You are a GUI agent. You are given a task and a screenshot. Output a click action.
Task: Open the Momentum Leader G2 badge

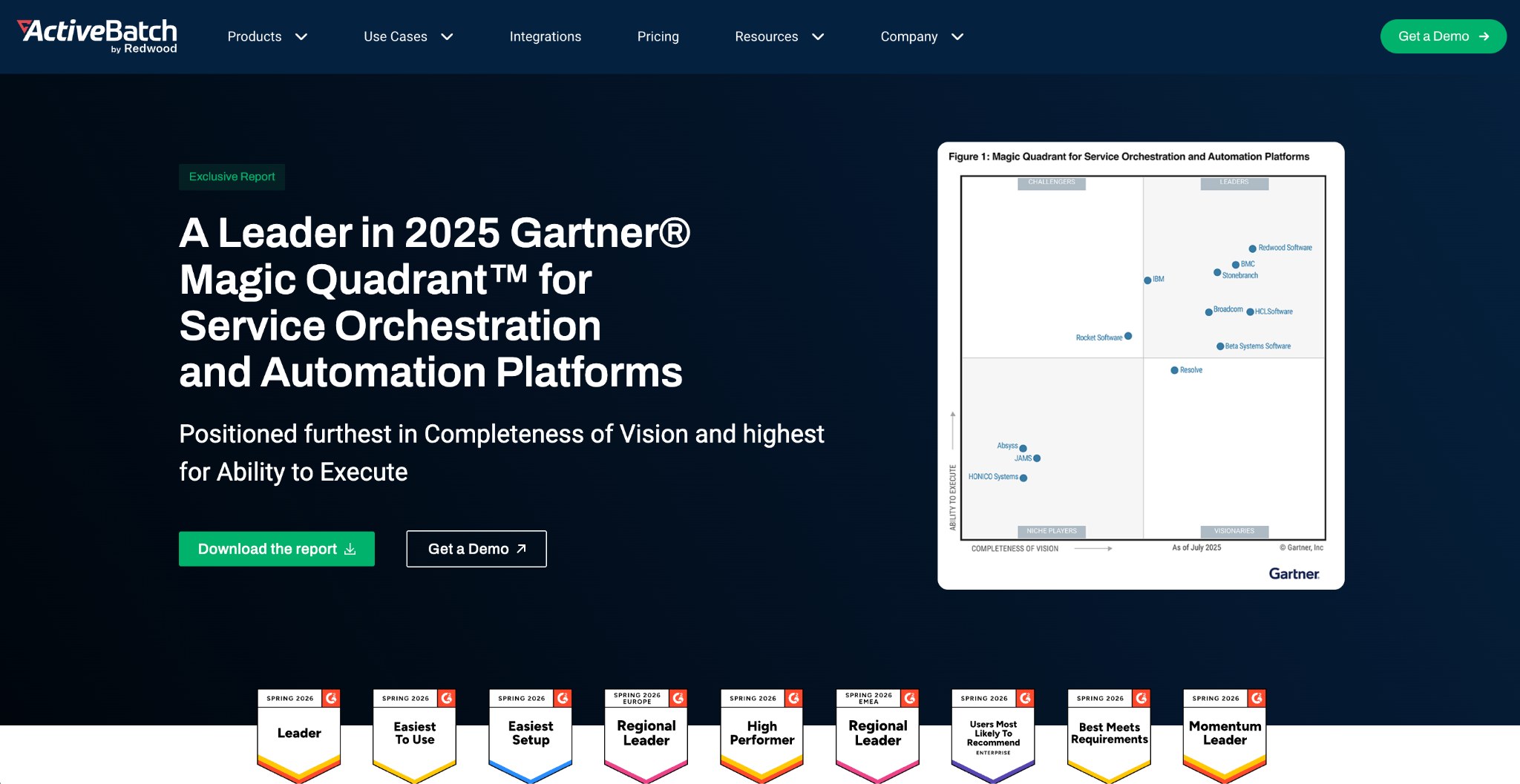[1225, 736]
